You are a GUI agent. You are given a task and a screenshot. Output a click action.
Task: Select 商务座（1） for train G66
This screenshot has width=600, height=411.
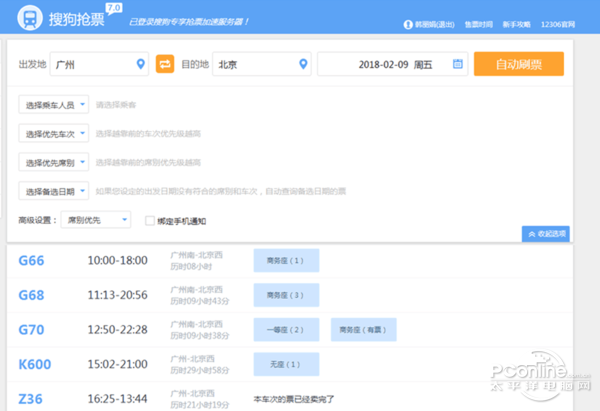click(x=286, y=261)
